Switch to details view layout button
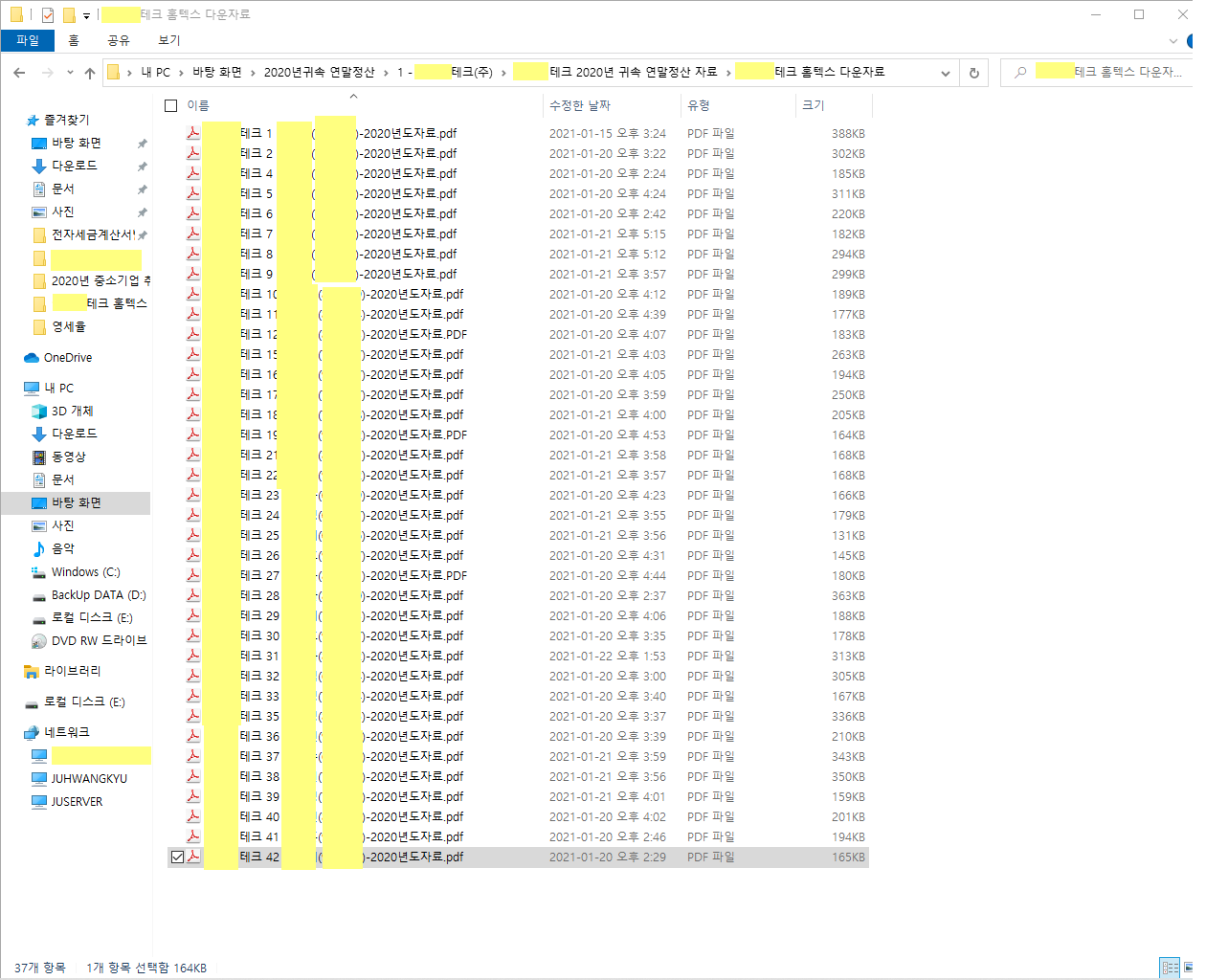Image resolution: width=1206 pixels, height=980 pixels. coord(1170,968)
